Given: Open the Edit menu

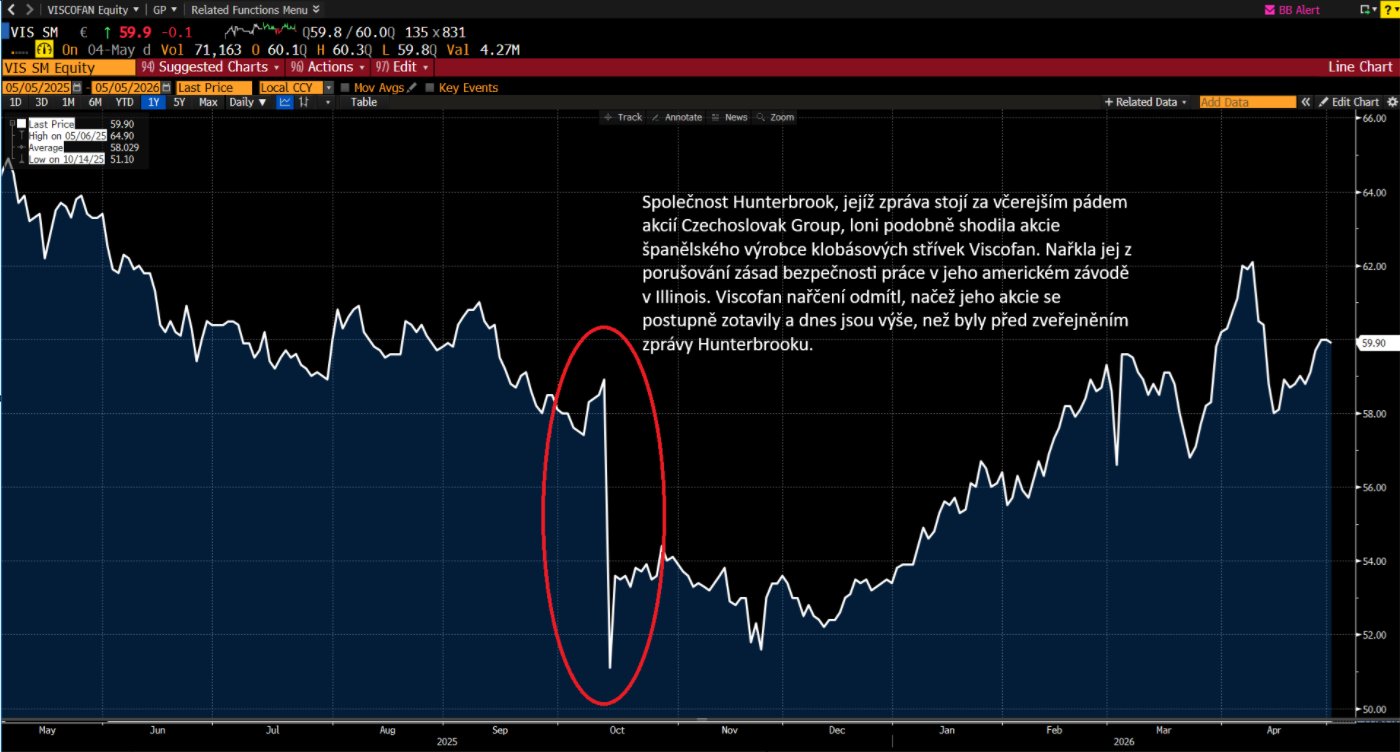Looking at the screenshot, I should [x=403, y=67].
